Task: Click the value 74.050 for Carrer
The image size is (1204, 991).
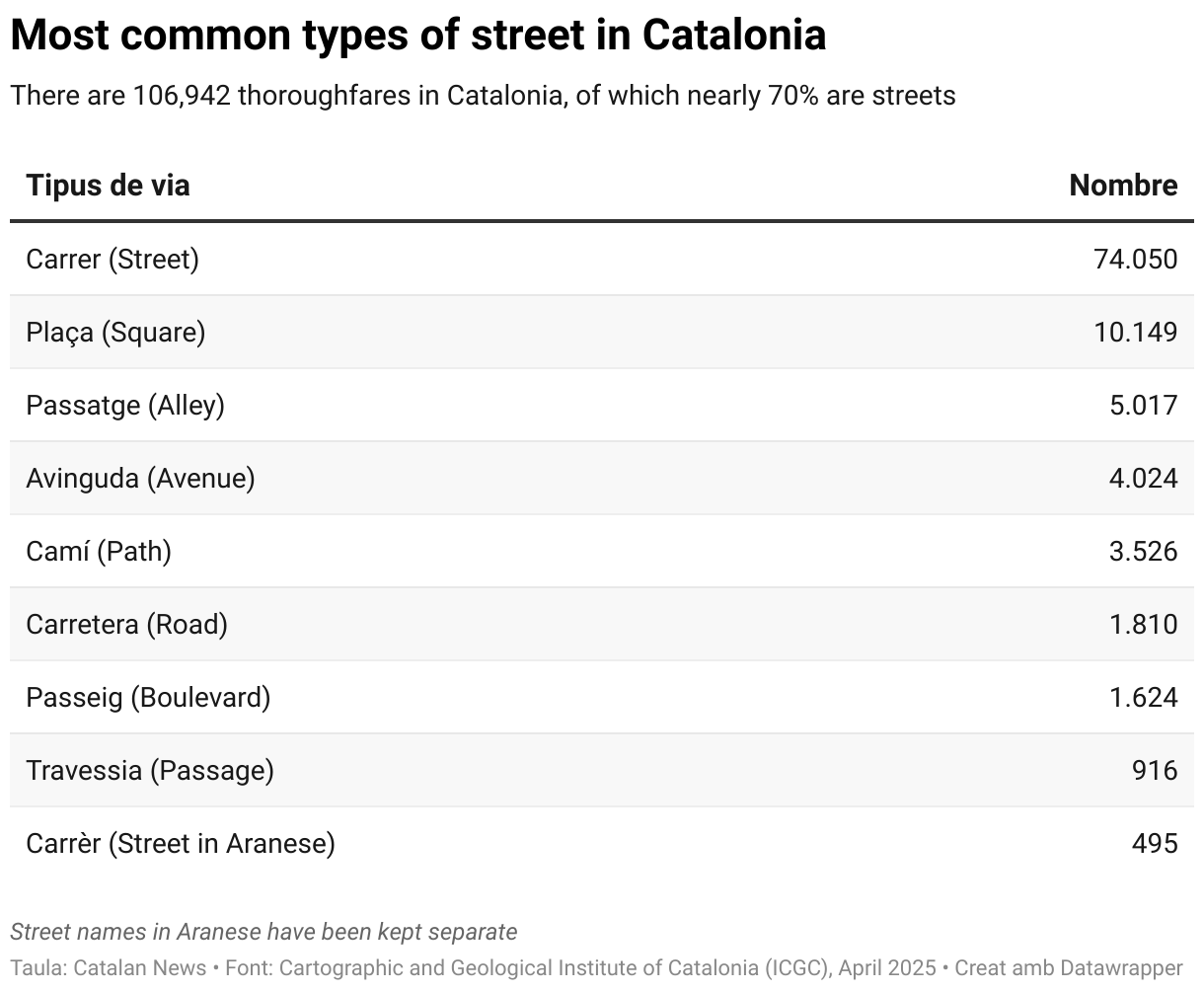Action: coord(1135,259)
